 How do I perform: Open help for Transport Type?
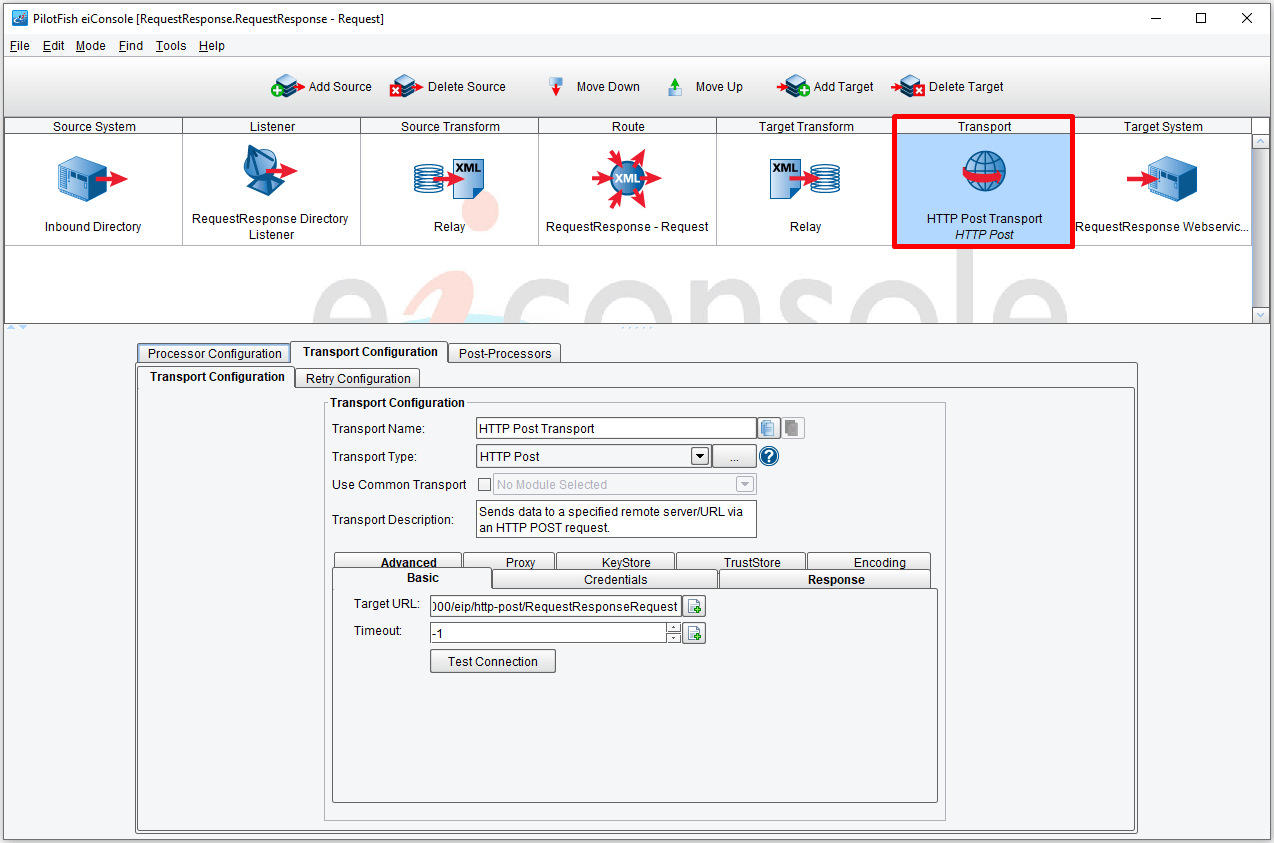(x=769, y=457)
